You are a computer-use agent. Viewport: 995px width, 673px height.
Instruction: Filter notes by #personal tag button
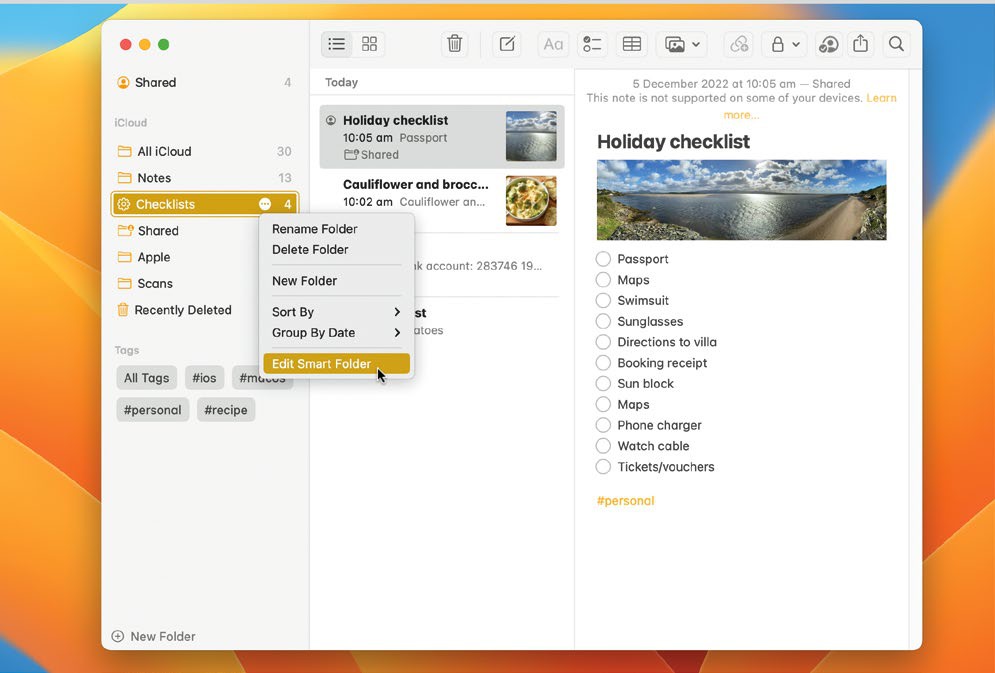click(x=152, y=410)
